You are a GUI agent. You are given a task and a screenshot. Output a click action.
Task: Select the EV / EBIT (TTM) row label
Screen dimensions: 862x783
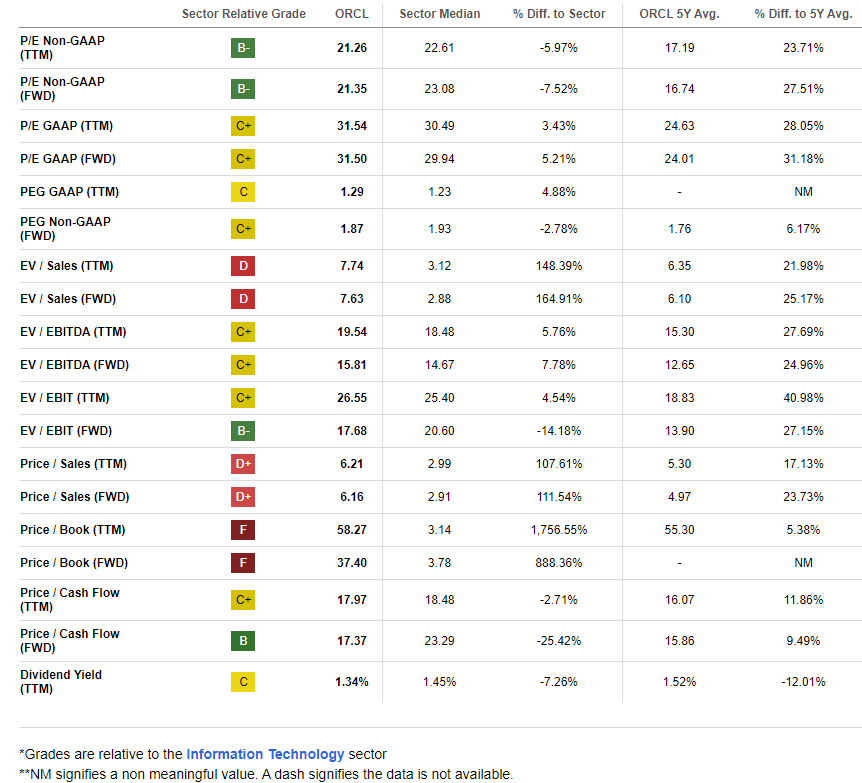(x=65, y=398)
